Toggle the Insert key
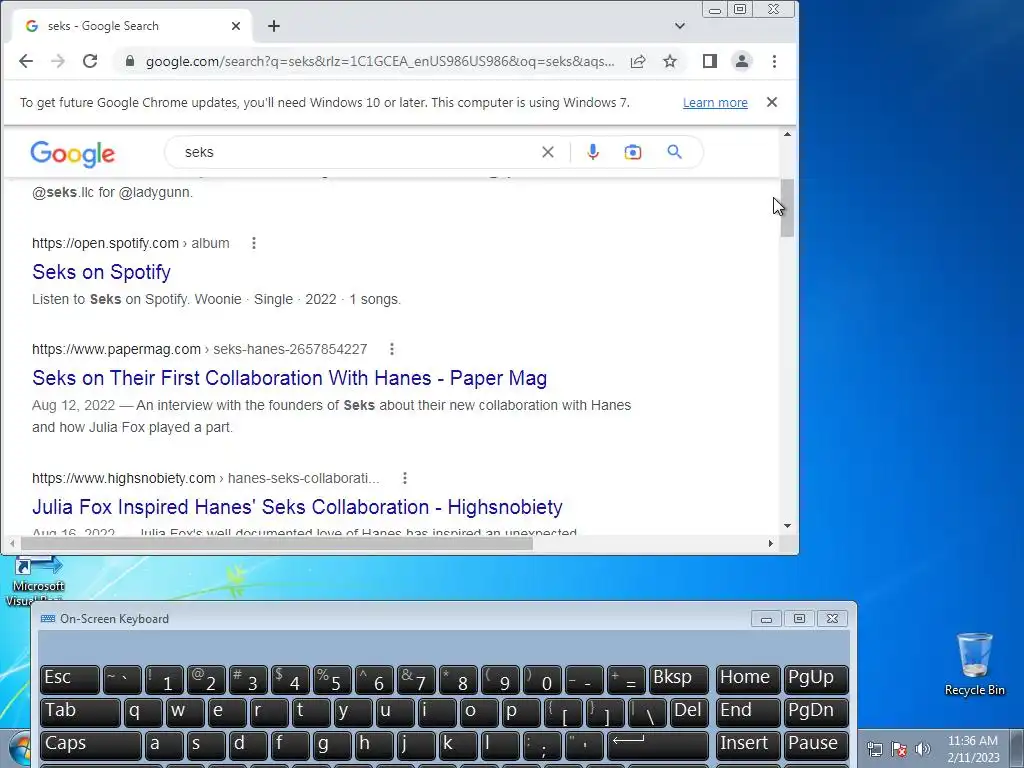The height and width of the screenshot is (768, 1024). (x=748, y=744)
